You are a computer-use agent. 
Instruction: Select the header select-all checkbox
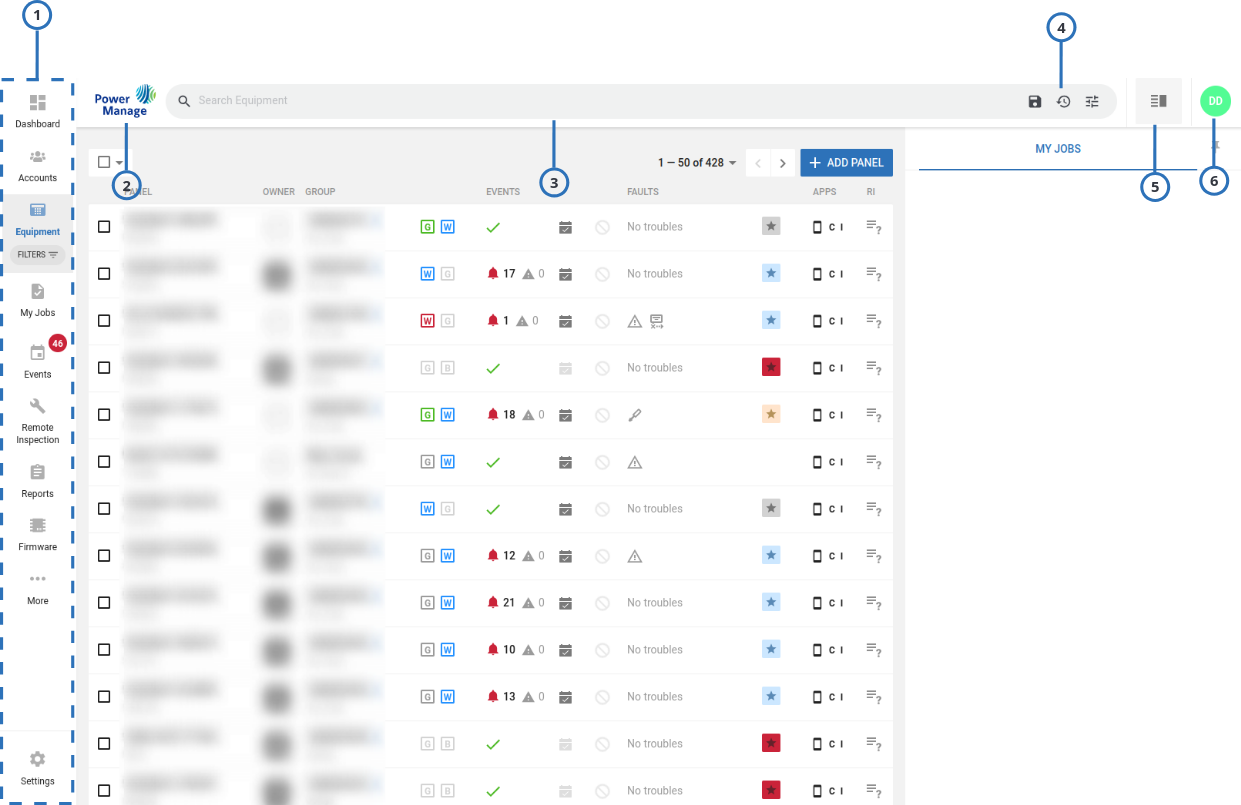click(105, 162)
